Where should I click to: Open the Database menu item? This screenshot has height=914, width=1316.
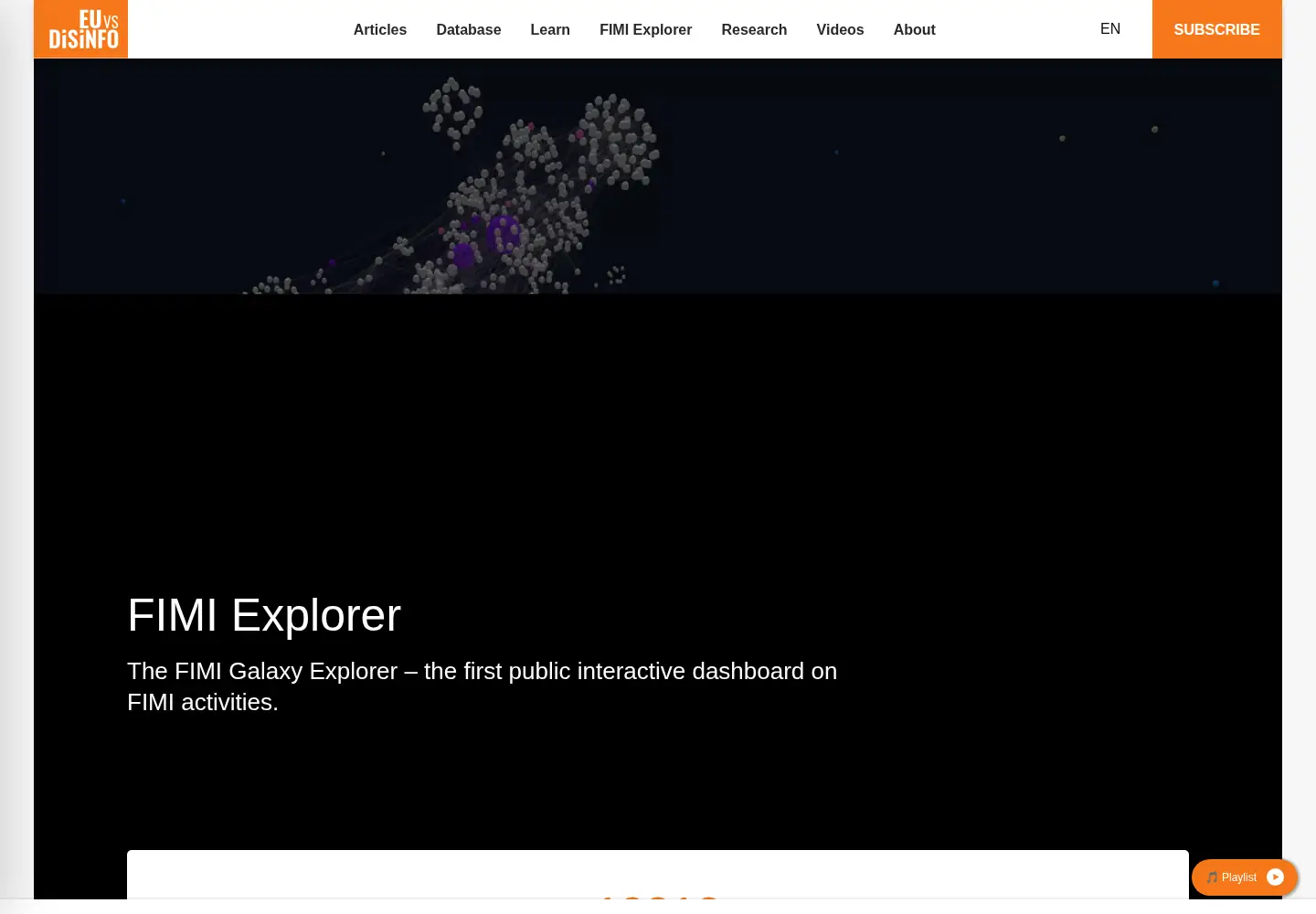tap(469, 29)
